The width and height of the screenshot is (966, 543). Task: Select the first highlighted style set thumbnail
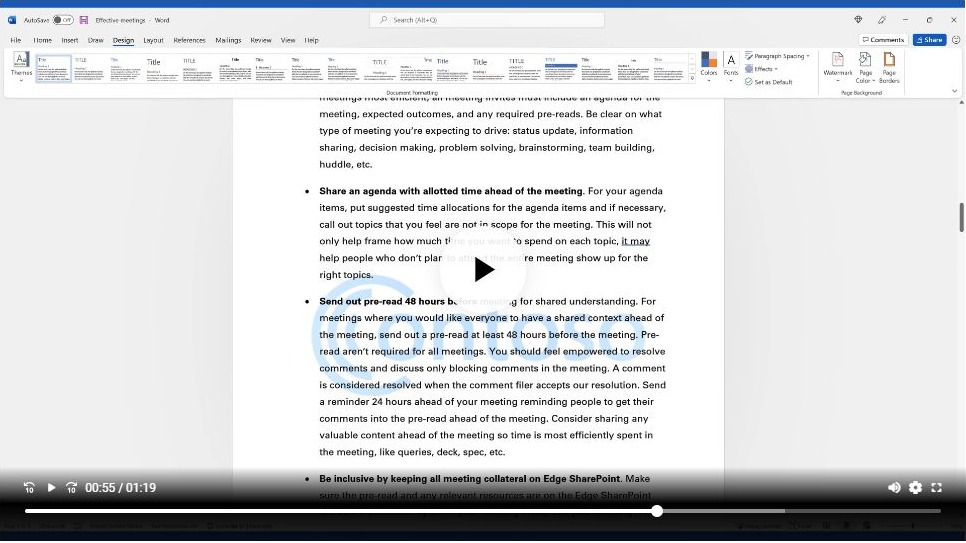pos(54,68)
